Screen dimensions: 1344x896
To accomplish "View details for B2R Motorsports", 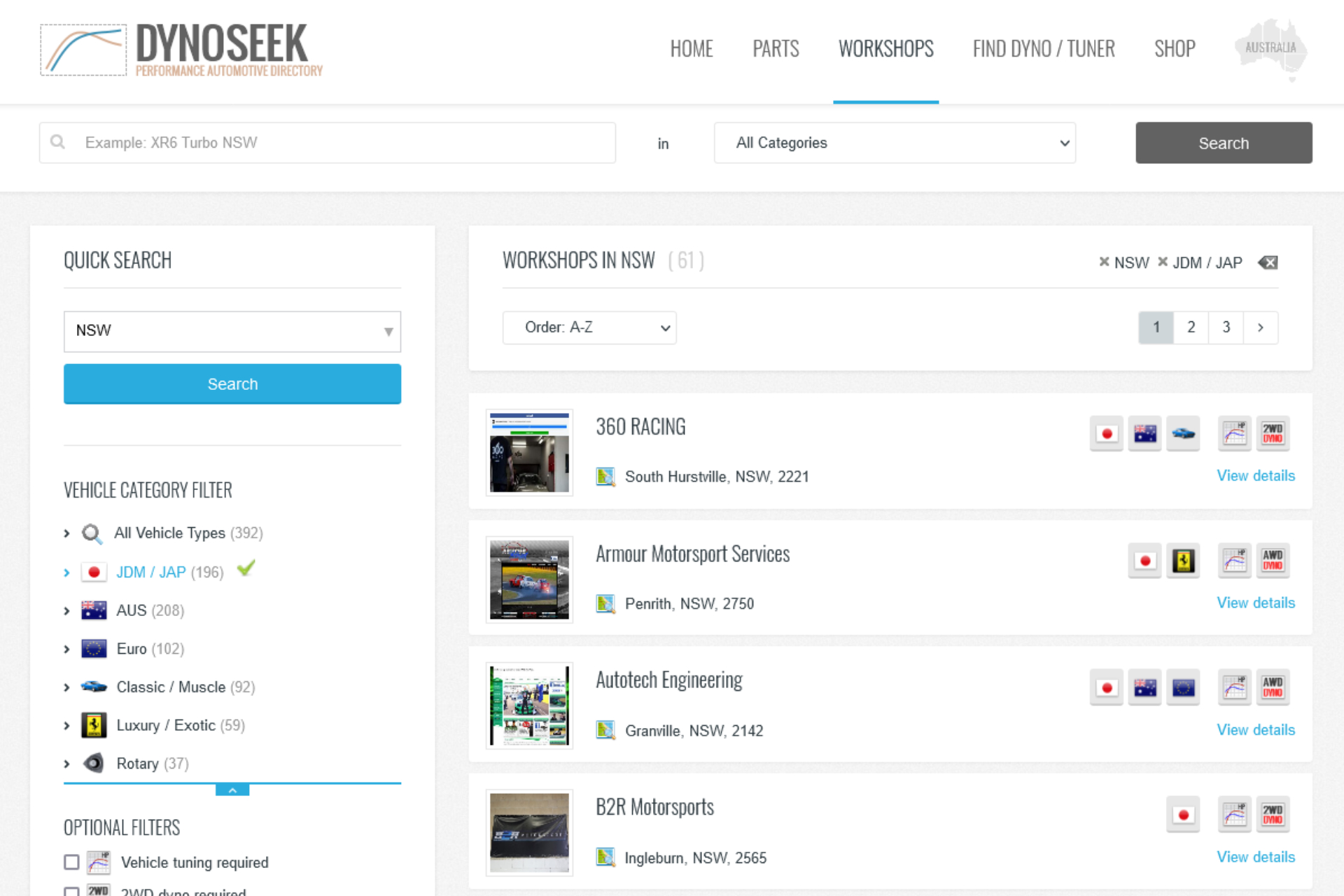I will coord(1256,857).
